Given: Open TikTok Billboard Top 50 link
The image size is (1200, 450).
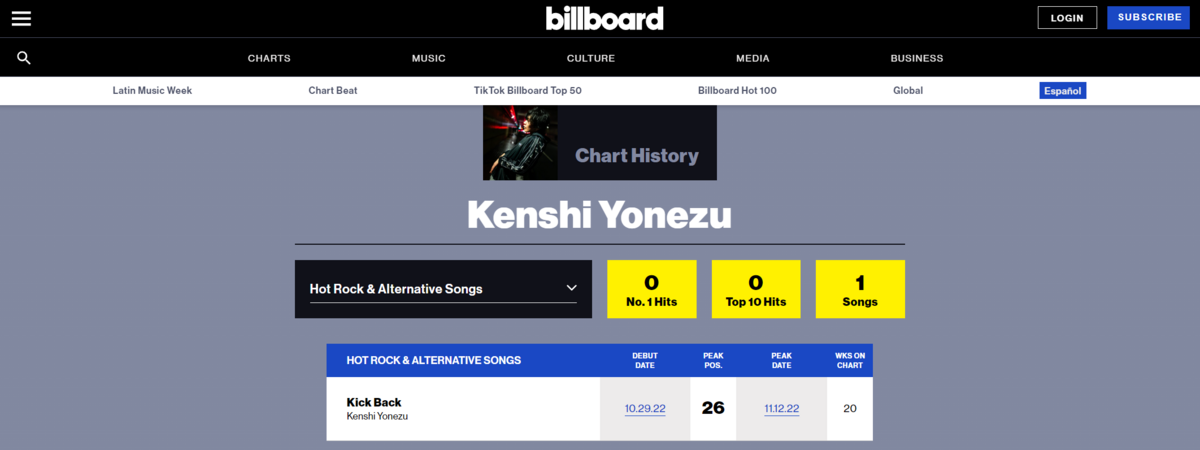Looking at the screenshot, I should coord(528,90).
